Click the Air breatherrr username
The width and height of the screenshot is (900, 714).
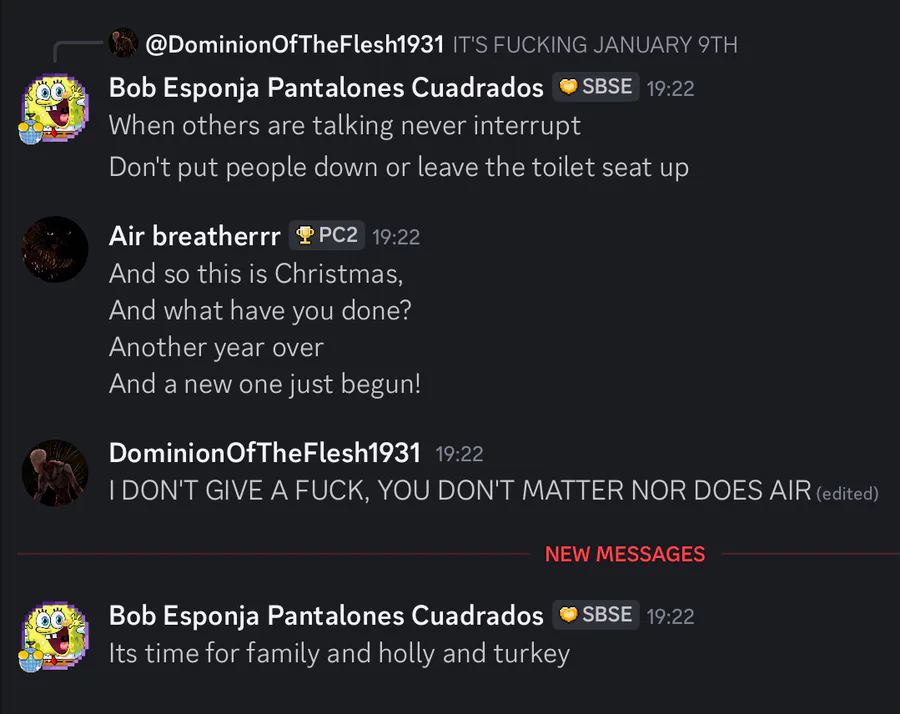click(194, 236)
